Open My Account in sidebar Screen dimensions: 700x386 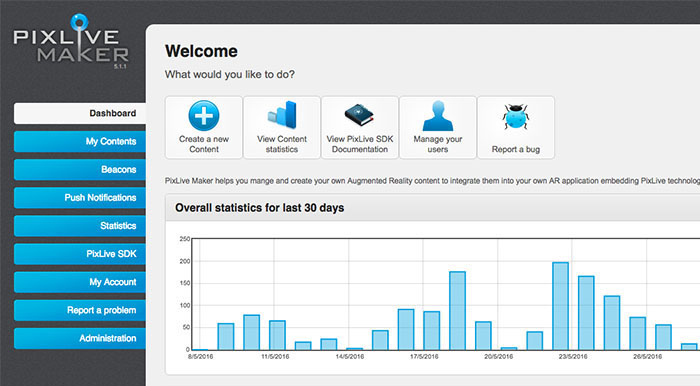80,282
